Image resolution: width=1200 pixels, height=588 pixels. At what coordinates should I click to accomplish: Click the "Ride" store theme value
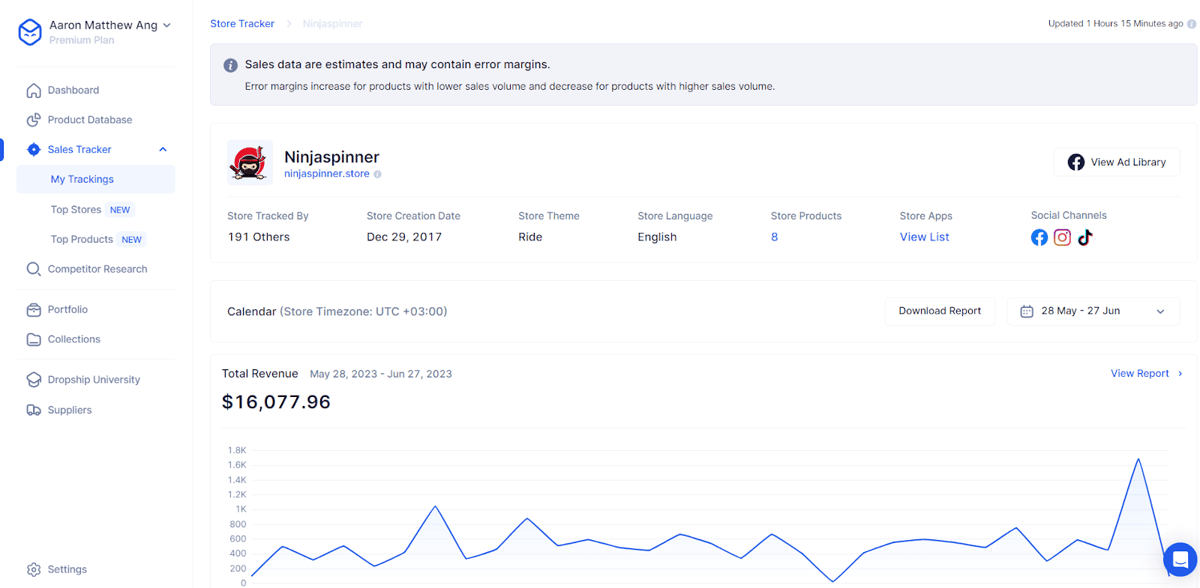coord(530,237)
